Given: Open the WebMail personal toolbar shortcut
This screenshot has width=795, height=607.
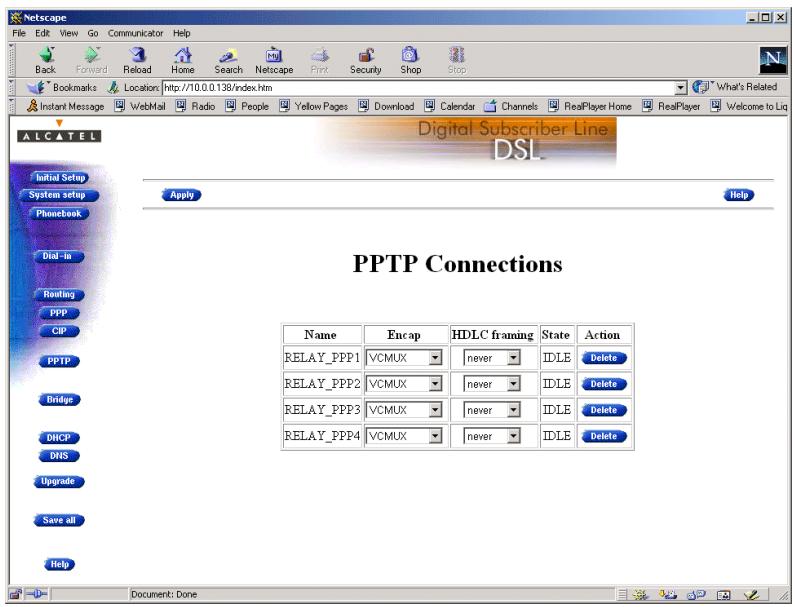Looking at the screenshot, I should click(x=140, y=106).
